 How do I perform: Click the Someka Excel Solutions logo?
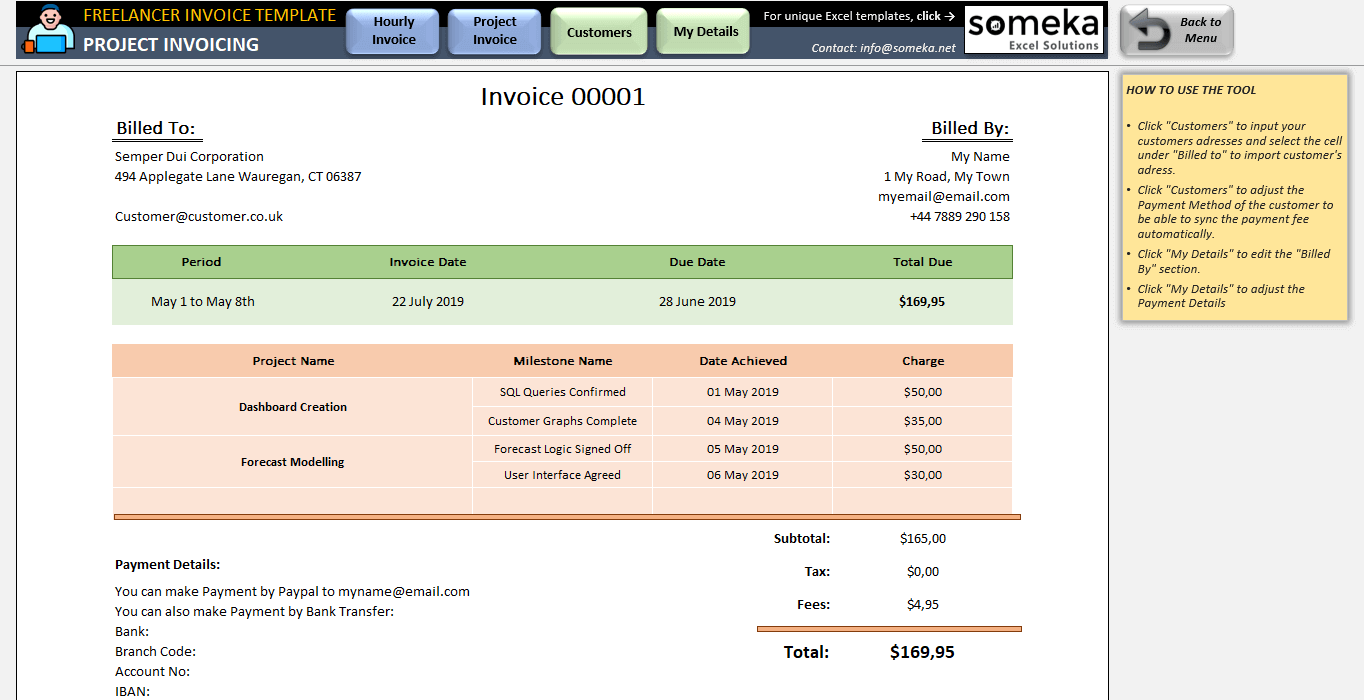click(1034, 30)
